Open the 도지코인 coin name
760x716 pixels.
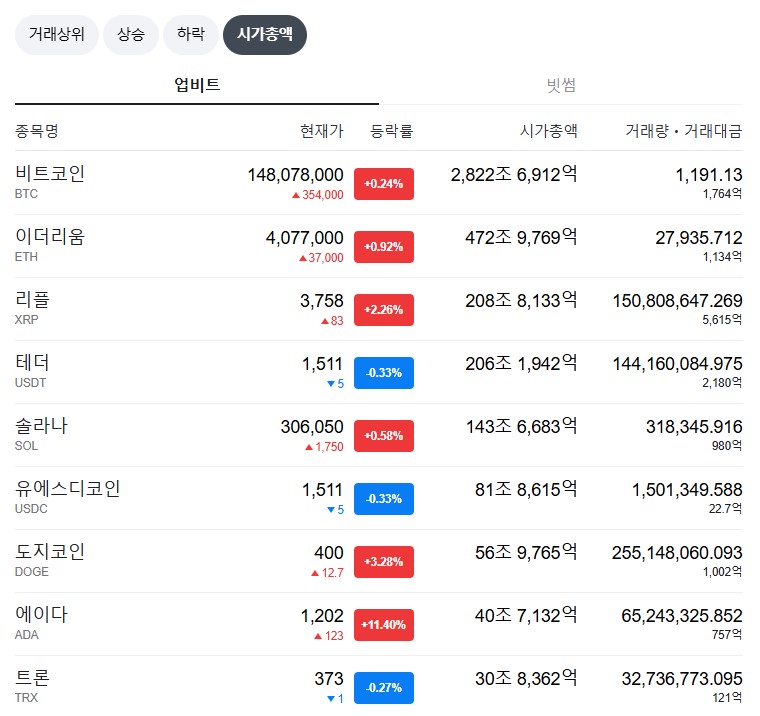pos(50,552)
